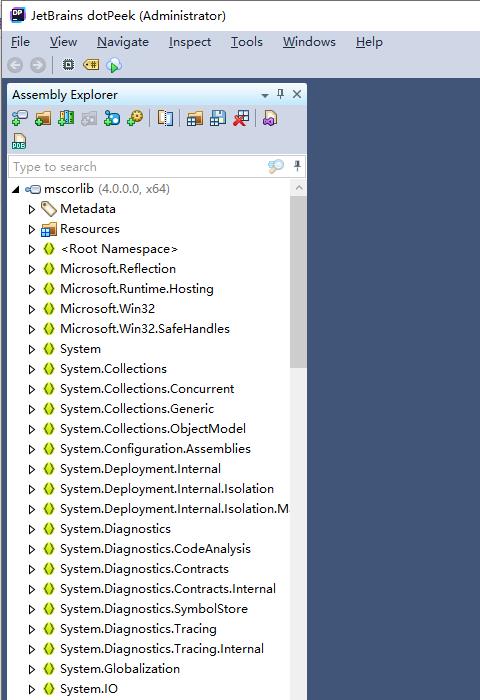480x700 pixels.
Task: Click the Open assembly icon with plus
Action: [20, 118]
